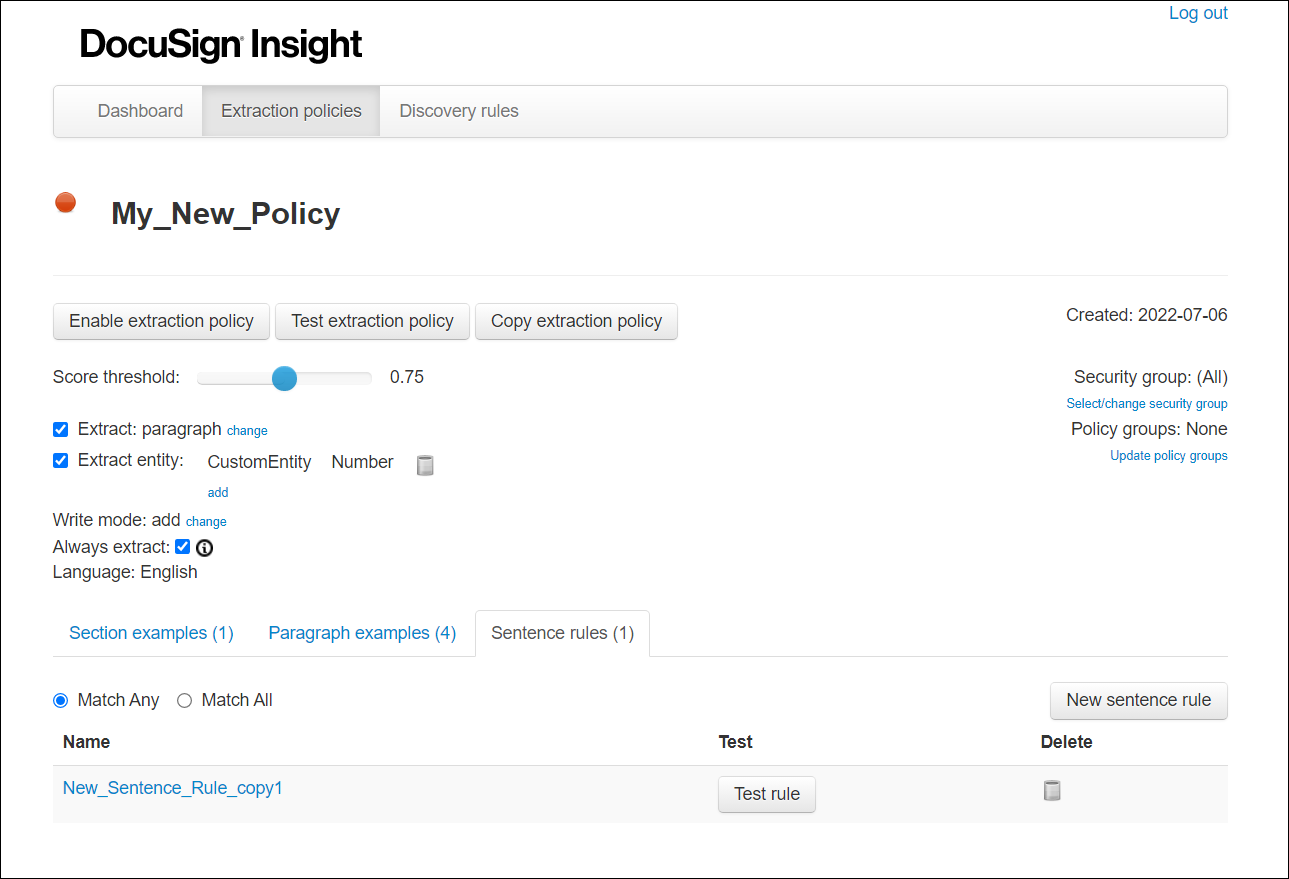The width and height of the screenshot is (1289, 879).
Task: Open the New_Sentence_Rule_copy1 rule link
Action: (173, 788)
